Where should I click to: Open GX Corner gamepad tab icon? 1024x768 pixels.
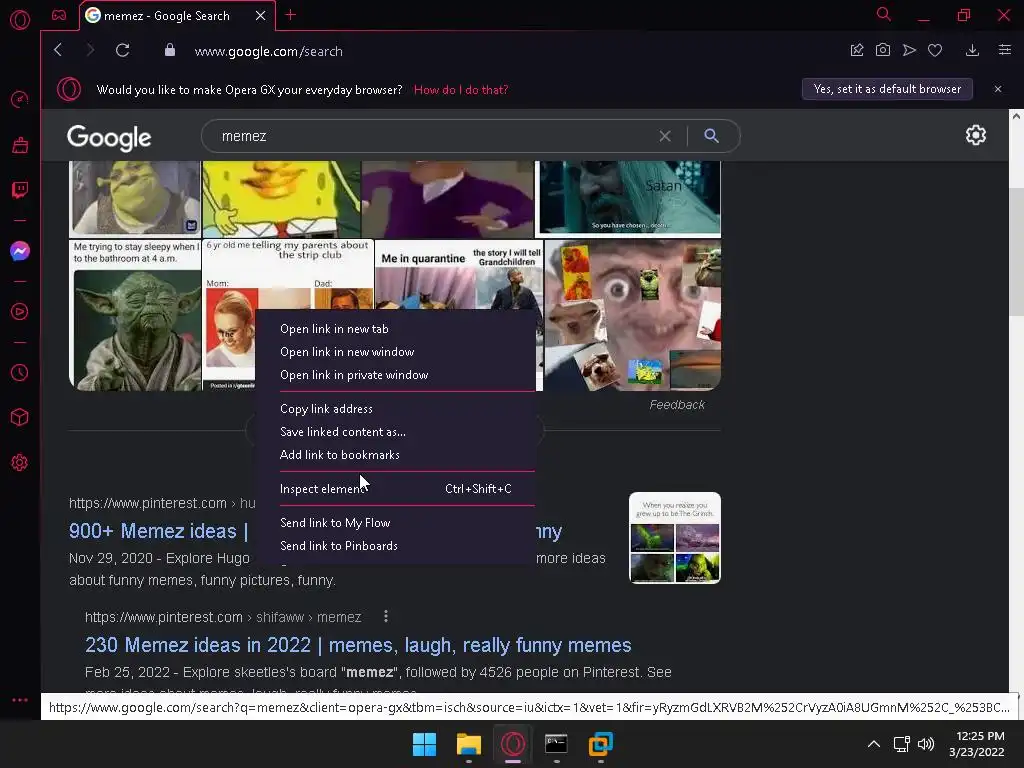[59, 15]
